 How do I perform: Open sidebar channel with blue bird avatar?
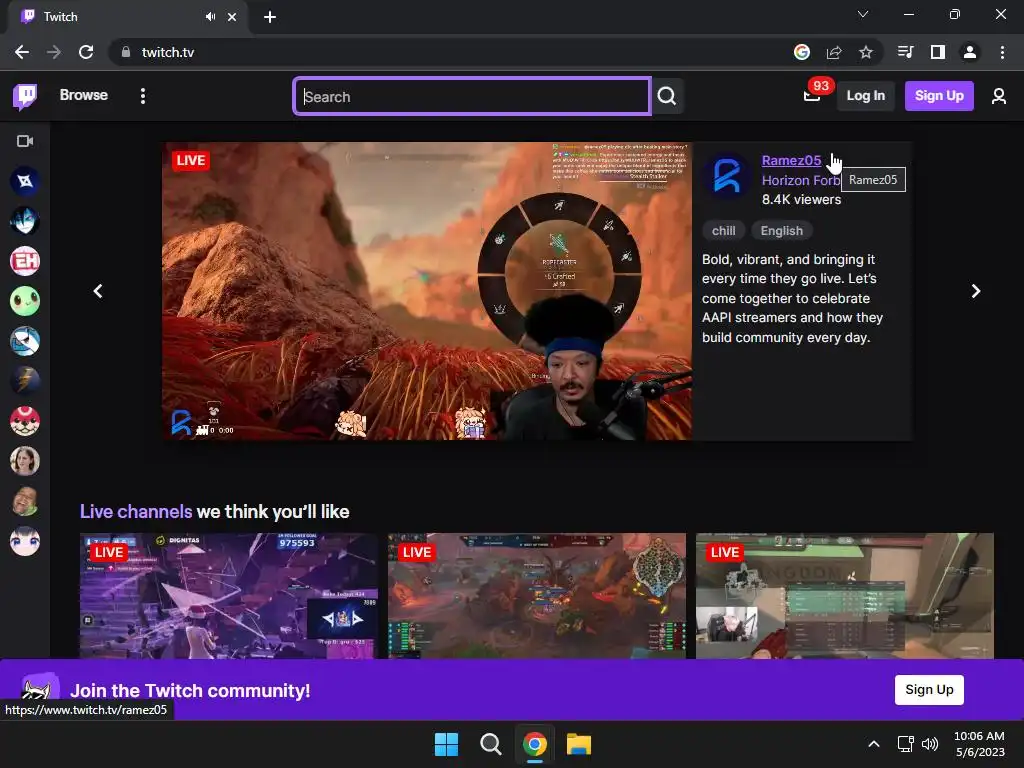pyautogui.click(x=25, y=341)
